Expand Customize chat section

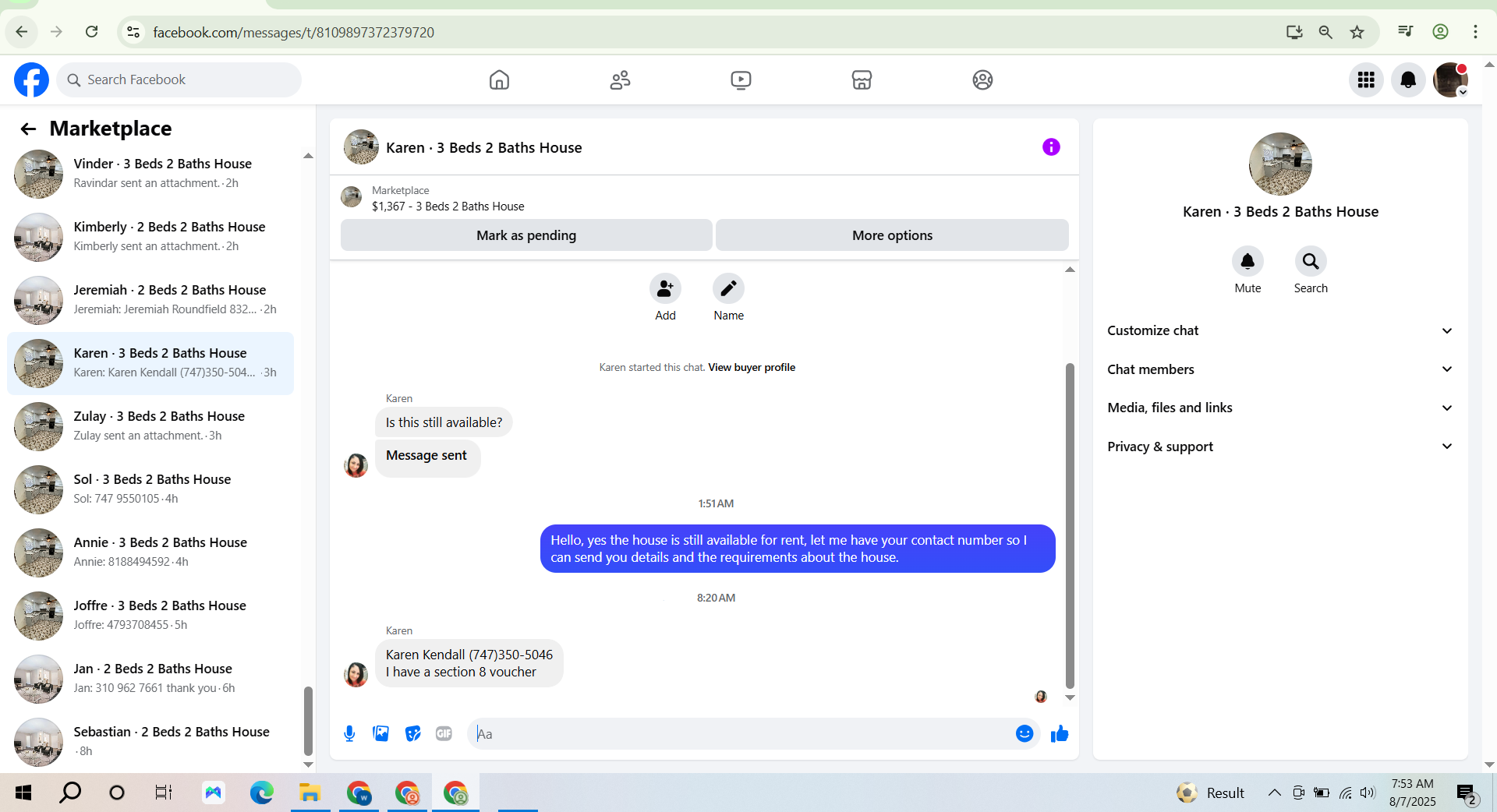1280,330
